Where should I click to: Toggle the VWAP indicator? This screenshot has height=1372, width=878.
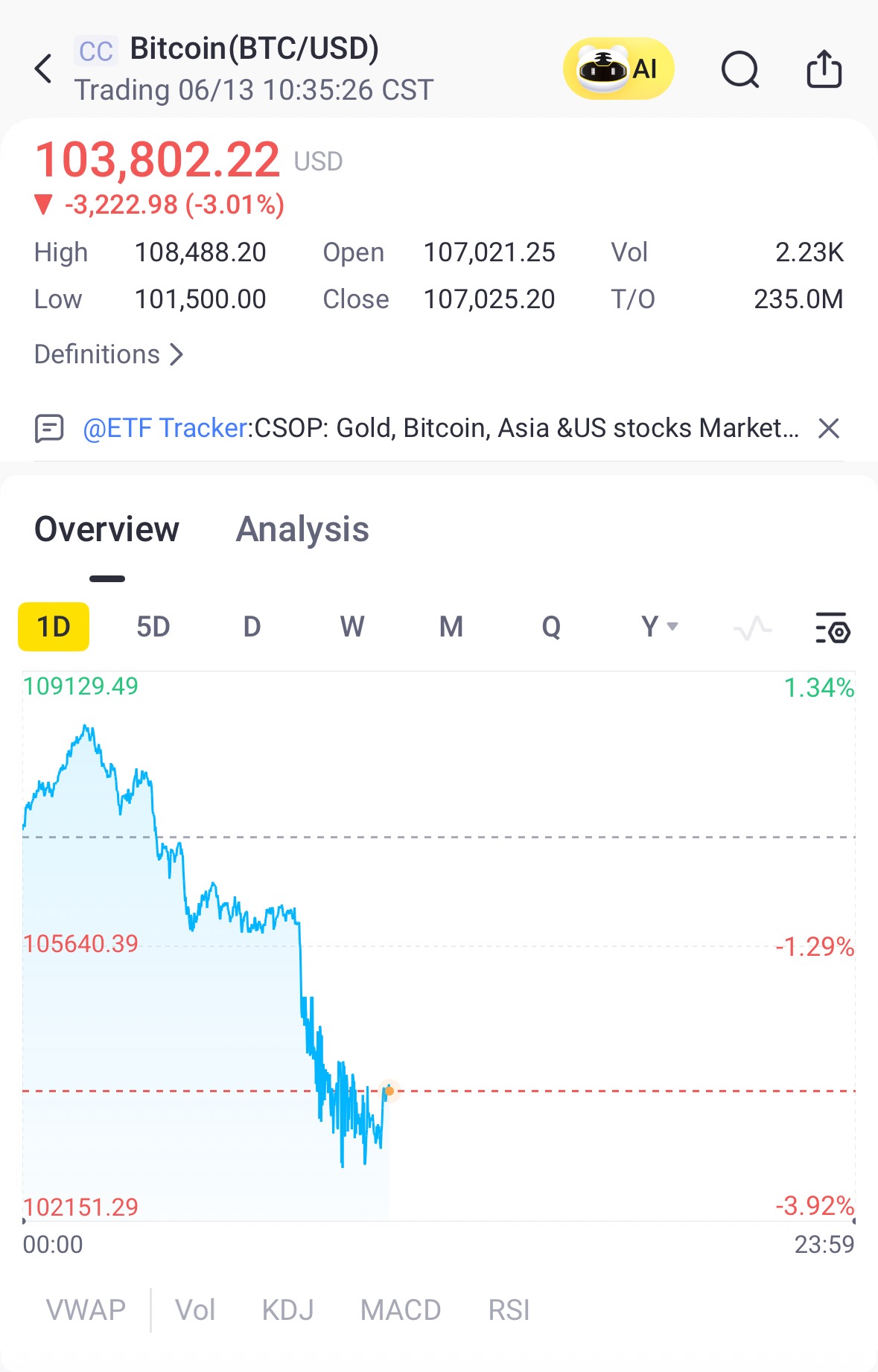(86, 1309)
